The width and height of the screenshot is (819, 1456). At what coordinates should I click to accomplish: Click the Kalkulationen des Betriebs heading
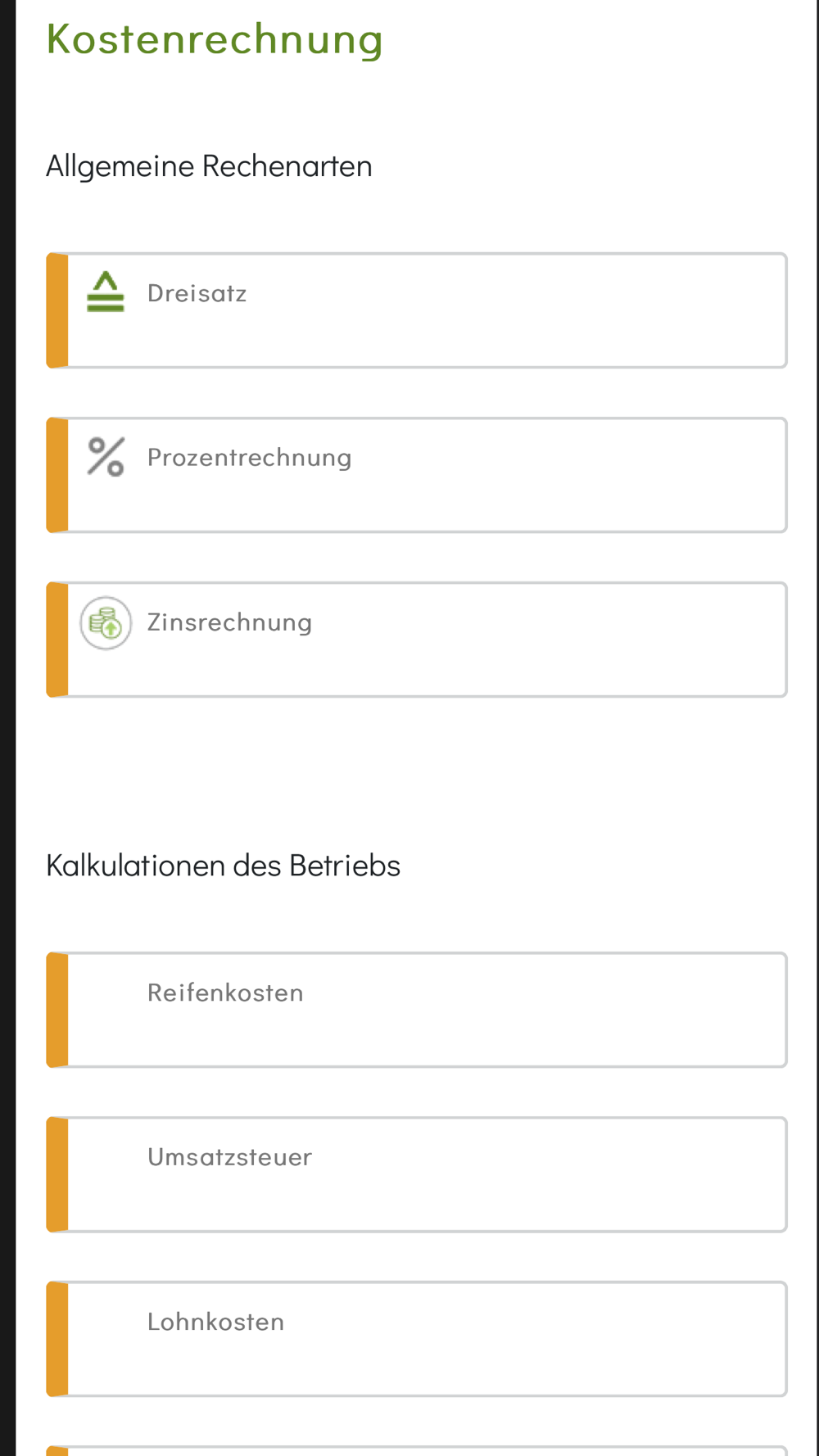[223, 866]
